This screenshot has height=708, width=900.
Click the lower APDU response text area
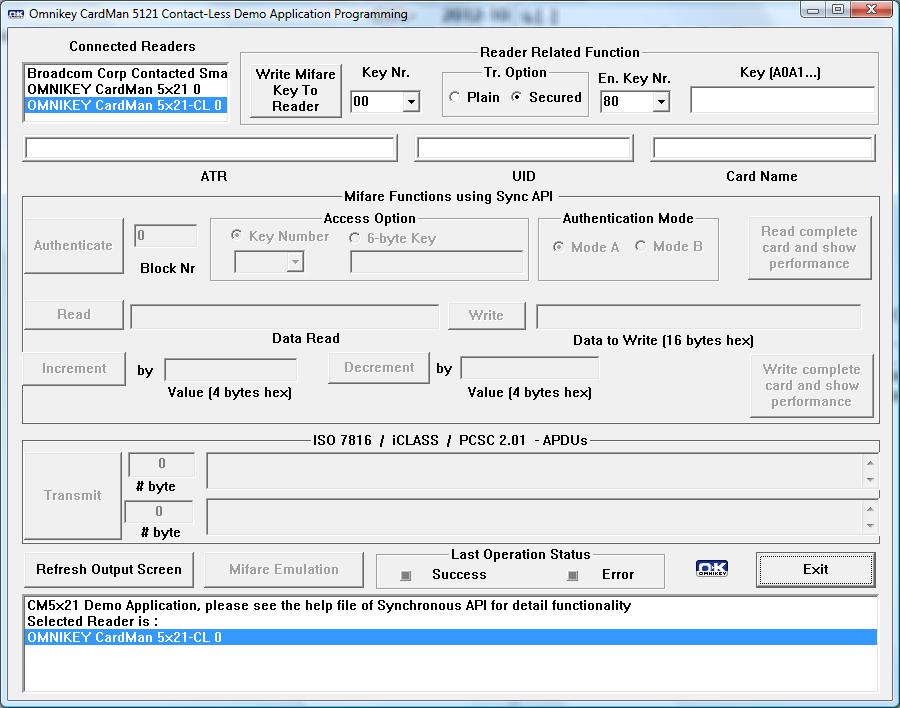tap(534, 517)
